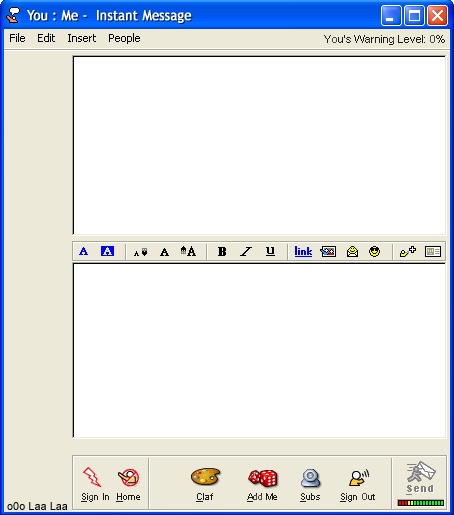
Task: Open the Insert menu
Action: (82, 38)
